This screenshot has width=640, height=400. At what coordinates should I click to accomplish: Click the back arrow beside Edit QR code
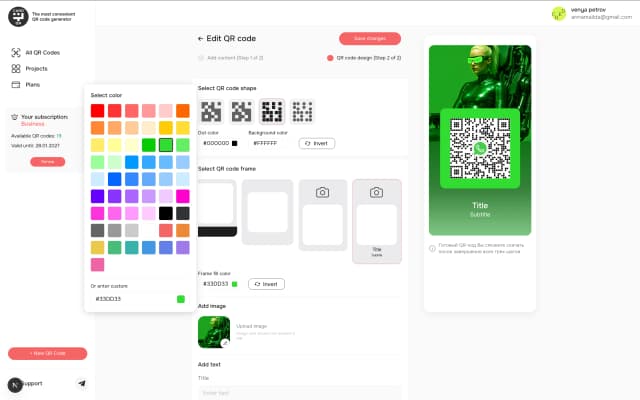click(201, 38)
